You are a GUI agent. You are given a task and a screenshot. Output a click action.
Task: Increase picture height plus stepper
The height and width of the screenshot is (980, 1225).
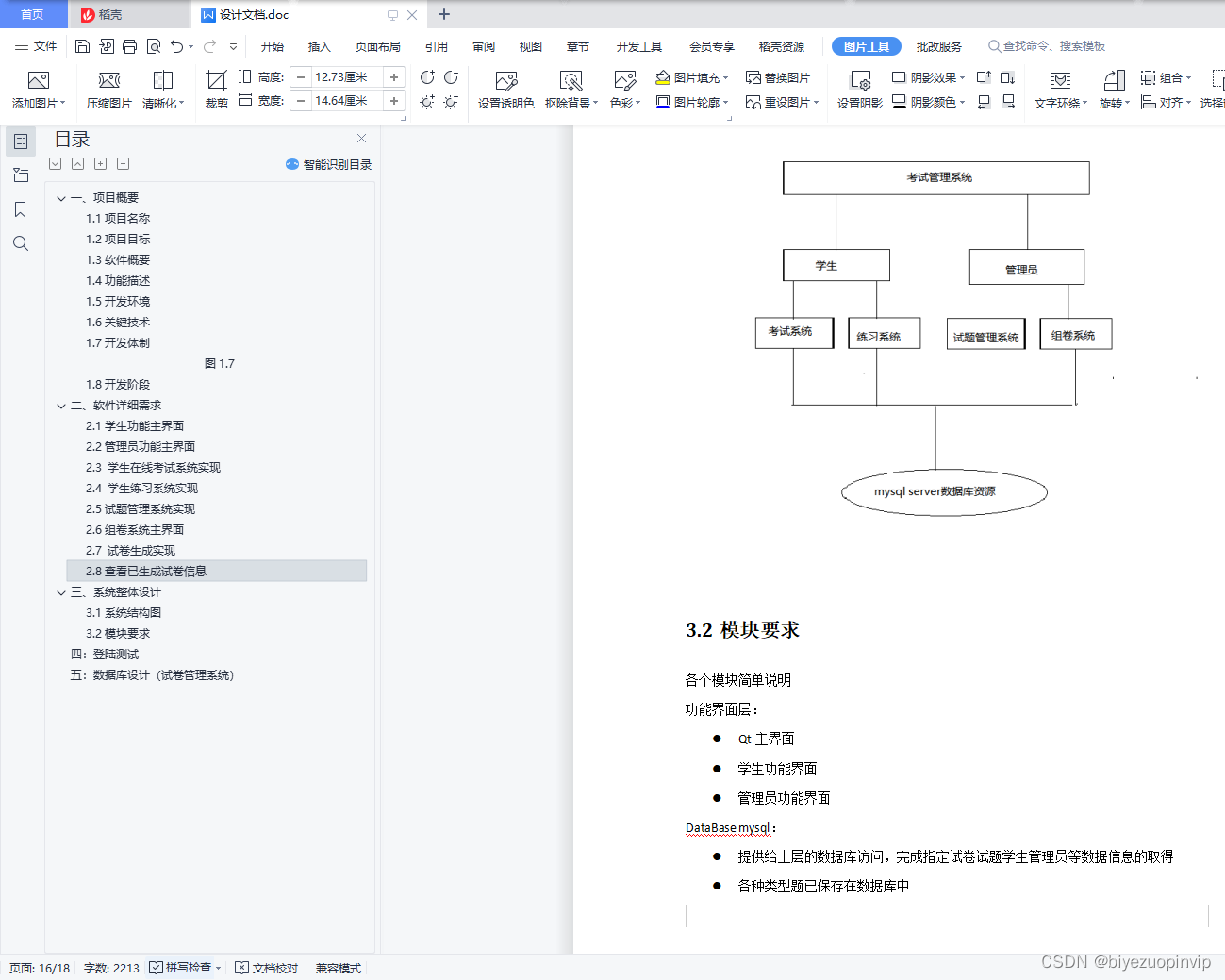click(x=394, y=77)
